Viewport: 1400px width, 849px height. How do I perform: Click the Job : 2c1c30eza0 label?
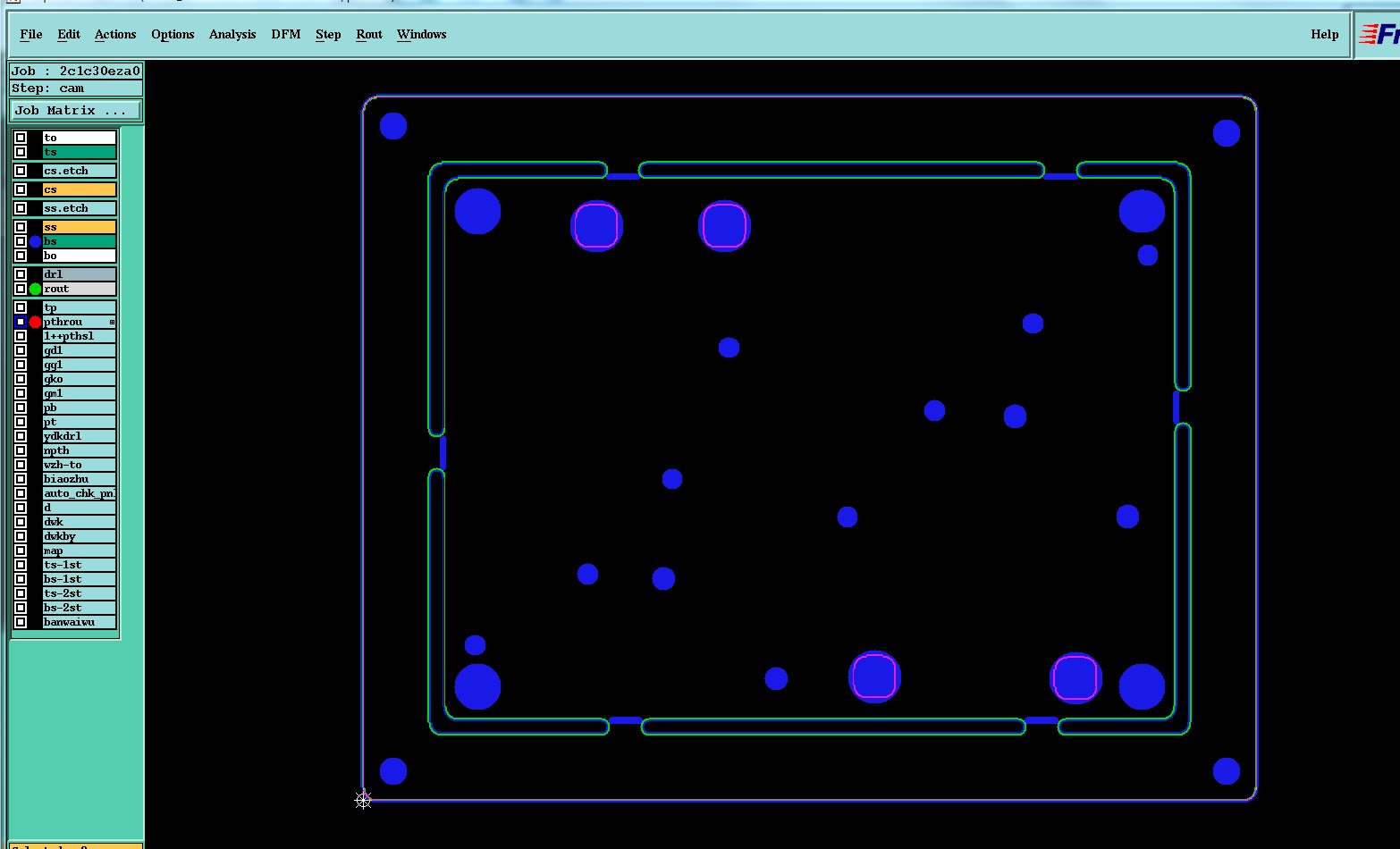[76, 71]
